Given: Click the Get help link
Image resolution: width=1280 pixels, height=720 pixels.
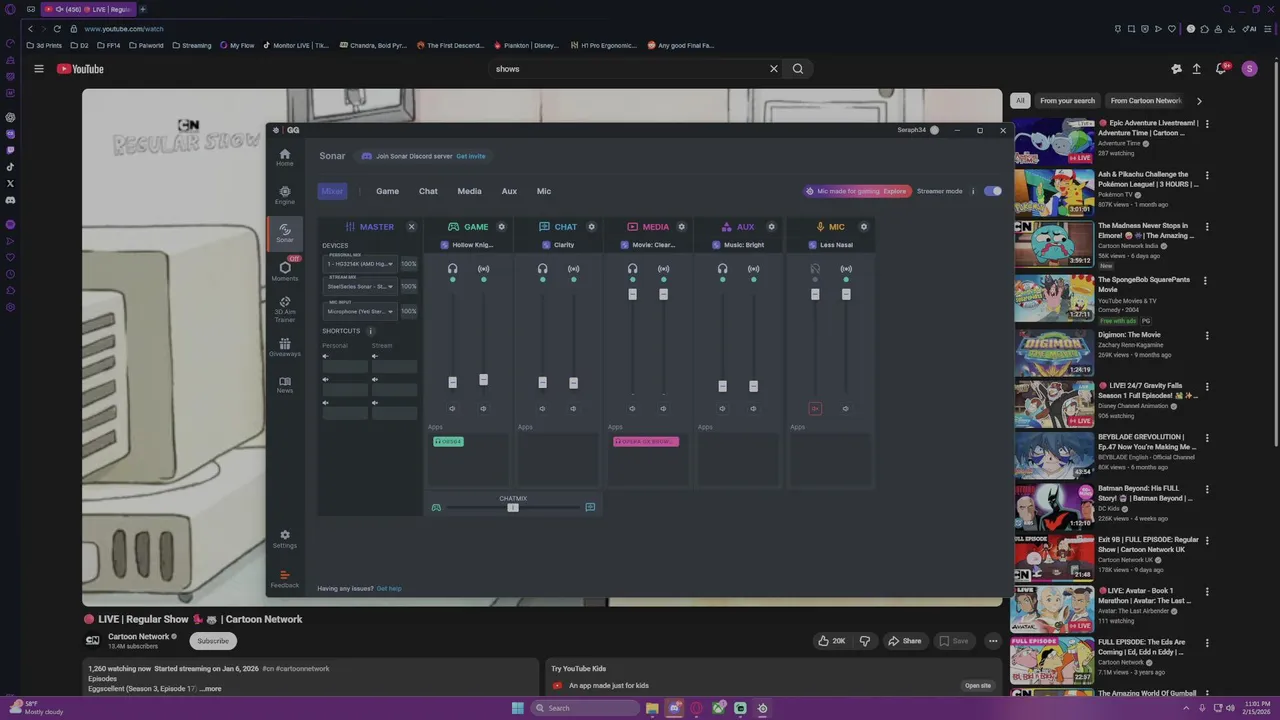Looking at the screenshot, I should coord(389,588).
